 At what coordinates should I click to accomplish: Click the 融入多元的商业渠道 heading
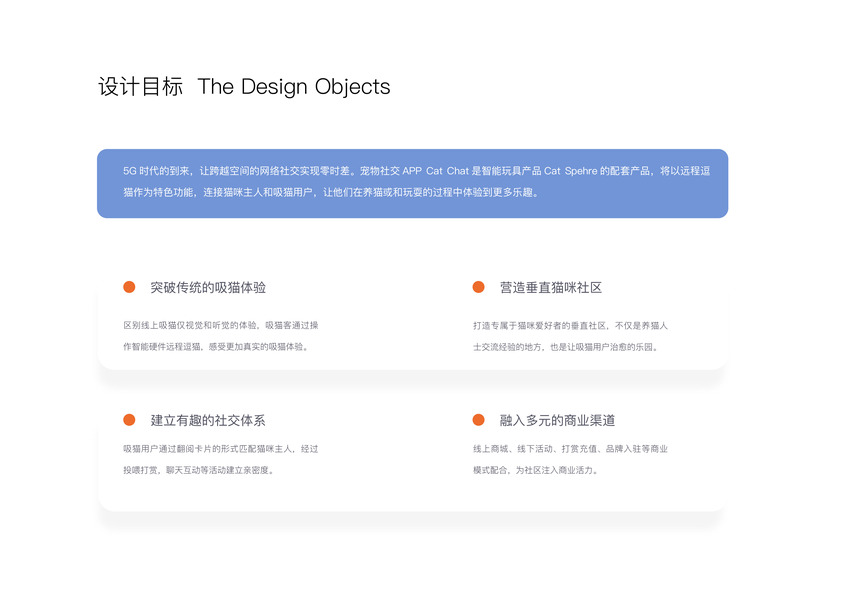click(557, 420)
